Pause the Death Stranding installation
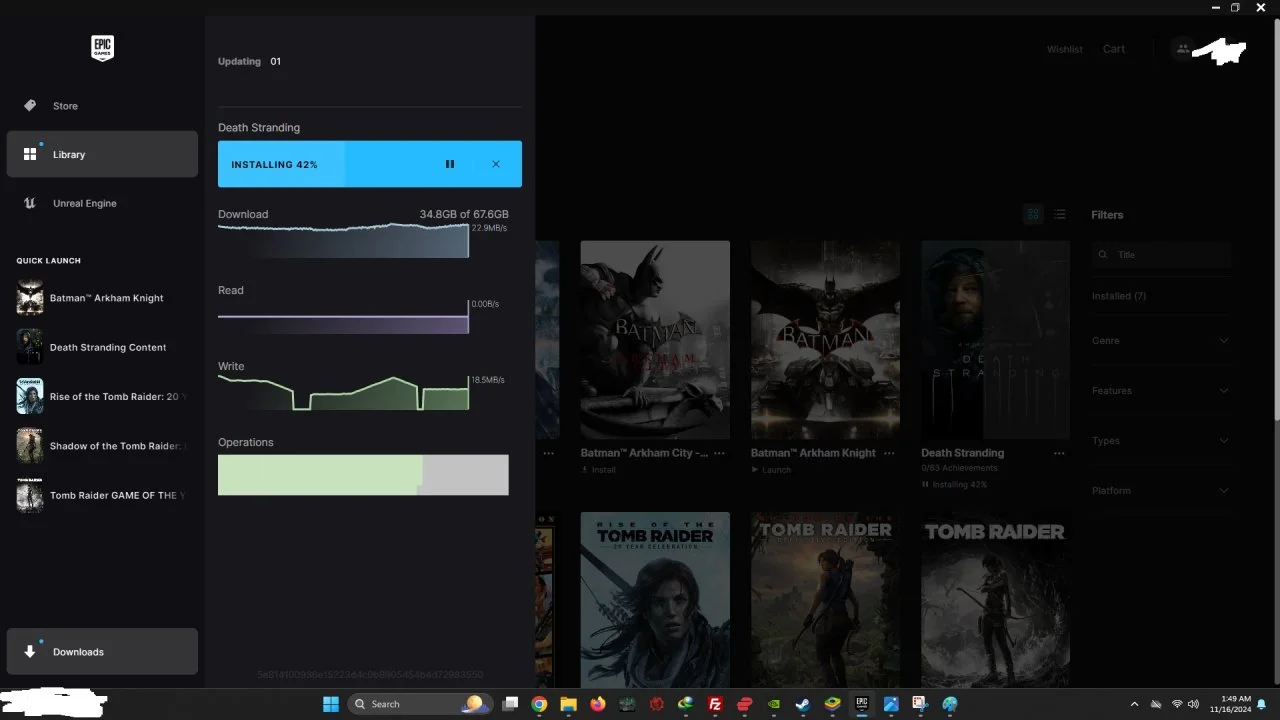This screenshot has width=1280, height=720. coord(450,164)
